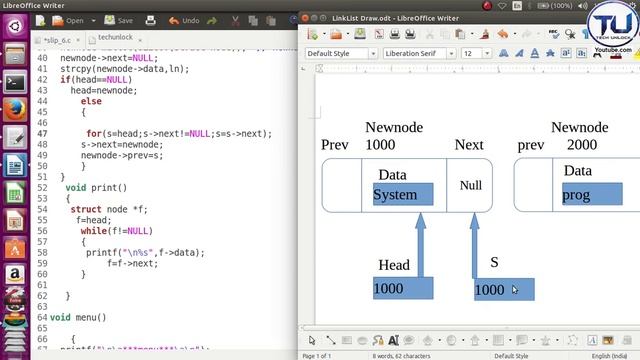The width and height of the screenshot is (640, 360).
Task: Expand the Open recent dropdown arrow in Writer
Action: (x=348, y=34)
